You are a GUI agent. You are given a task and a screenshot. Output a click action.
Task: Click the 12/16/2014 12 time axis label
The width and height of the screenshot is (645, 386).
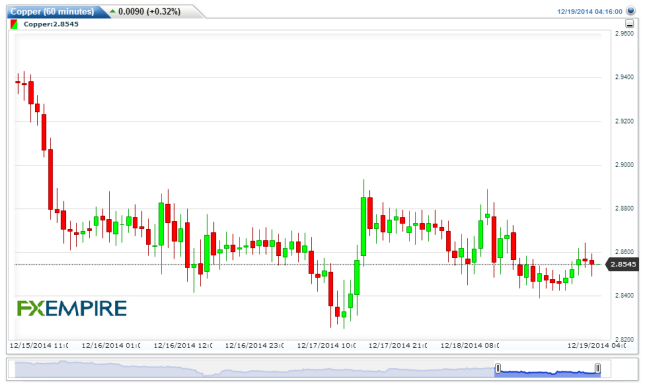(x=183, y=345)
